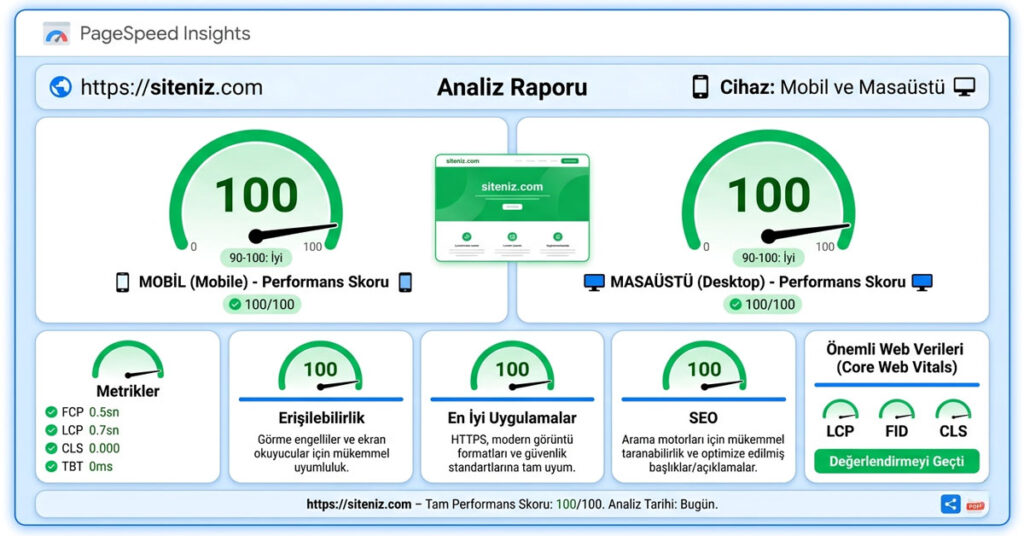The image size is (1024, 536).
Task: Click the LCP mini gauge in Core Web Vitals
Action: (840, 409)
